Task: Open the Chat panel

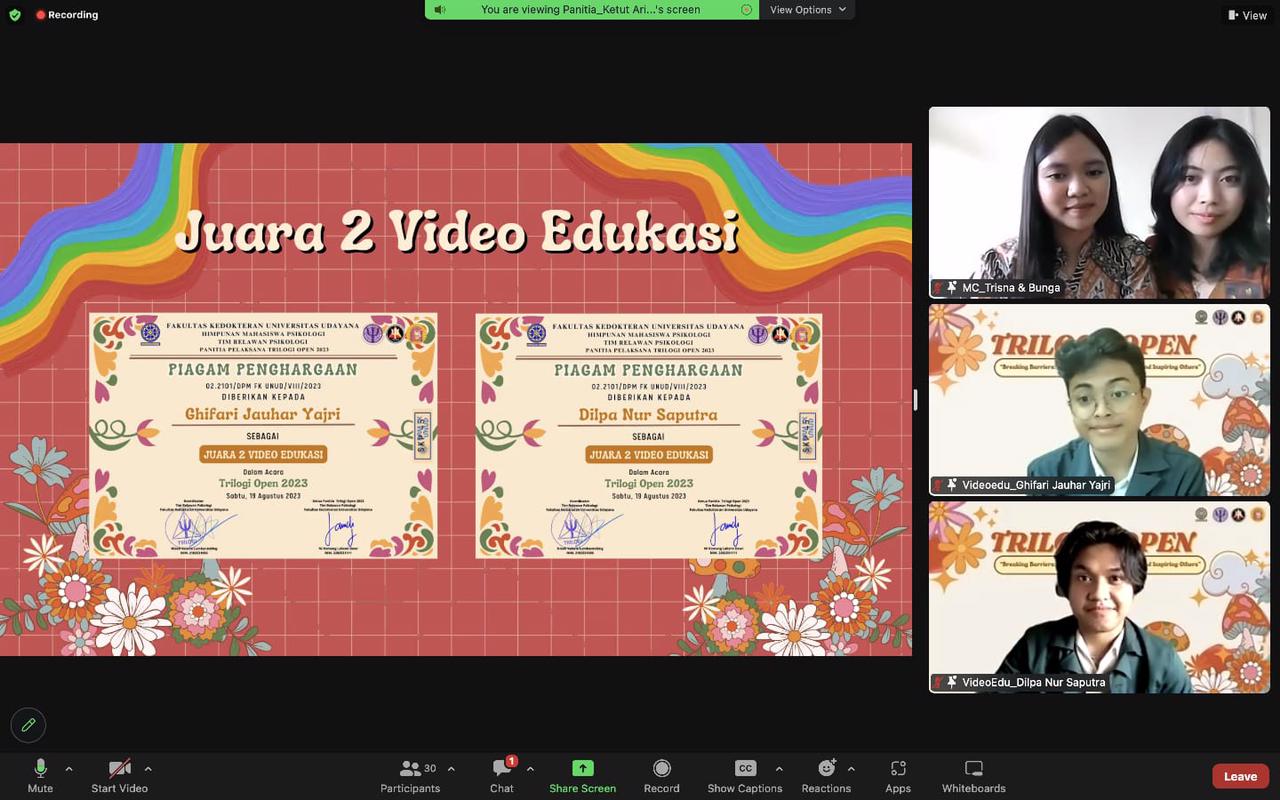Action: point(502,775)
